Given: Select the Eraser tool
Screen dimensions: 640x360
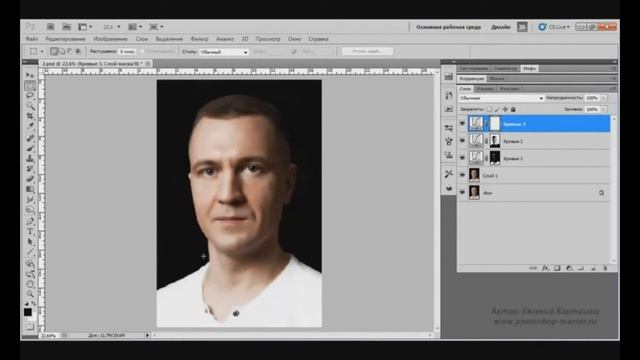Looking at the screenshot, I should [30, 179].
